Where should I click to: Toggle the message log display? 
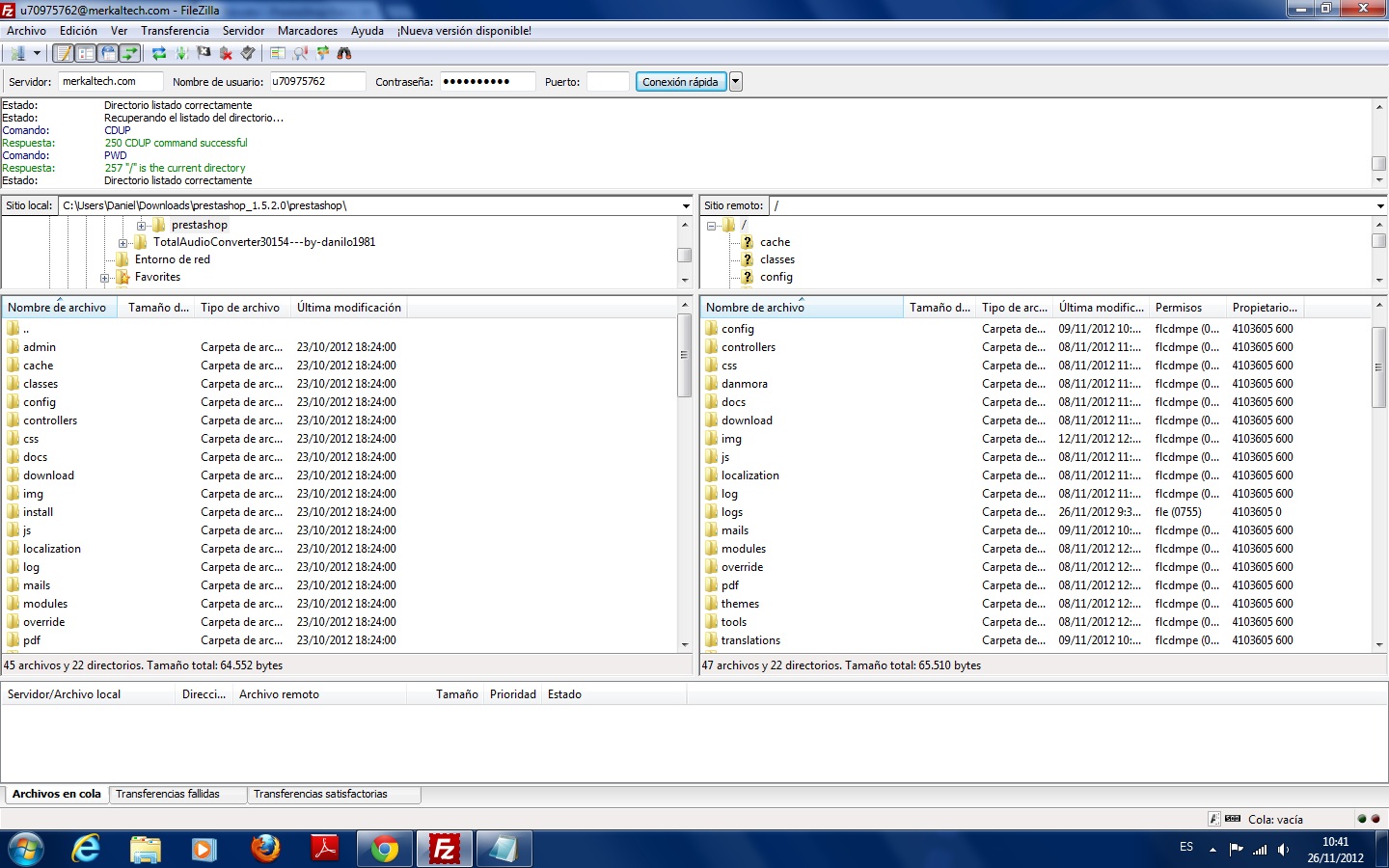[64, 54]
